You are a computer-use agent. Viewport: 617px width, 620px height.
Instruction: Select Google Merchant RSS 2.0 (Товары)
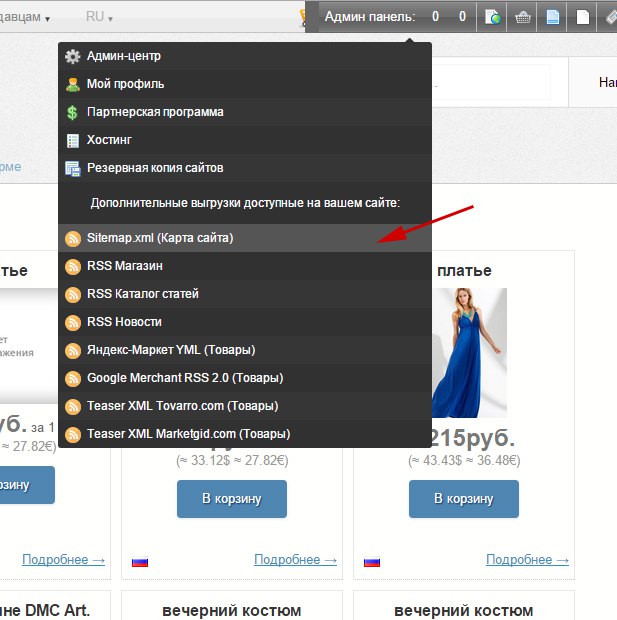[185, 378]
